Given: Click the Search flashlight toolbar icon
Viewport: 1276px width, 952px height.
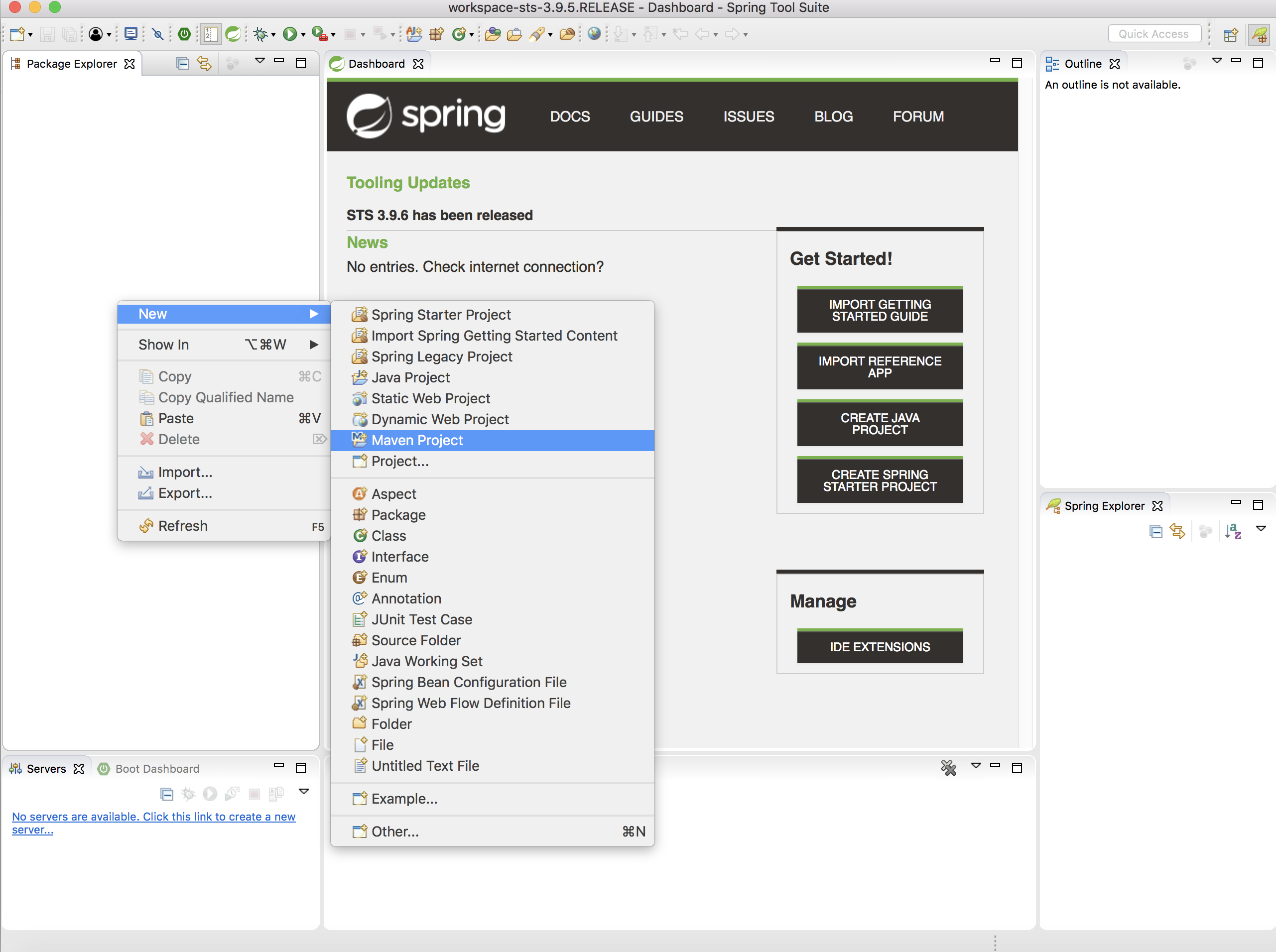Looking at the screenshot, I should (537, 34).
